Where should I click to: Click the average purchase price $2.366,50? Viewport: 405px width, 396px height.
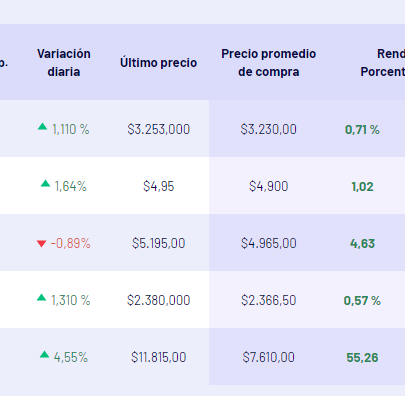269,300
